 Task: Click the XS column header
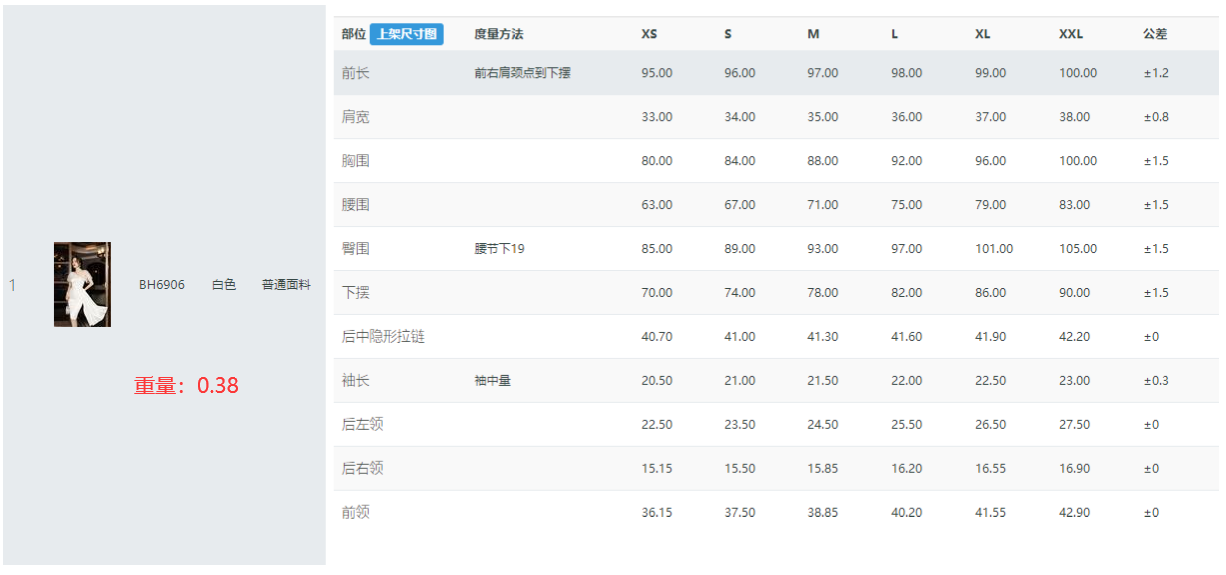[x=650, y=34]
